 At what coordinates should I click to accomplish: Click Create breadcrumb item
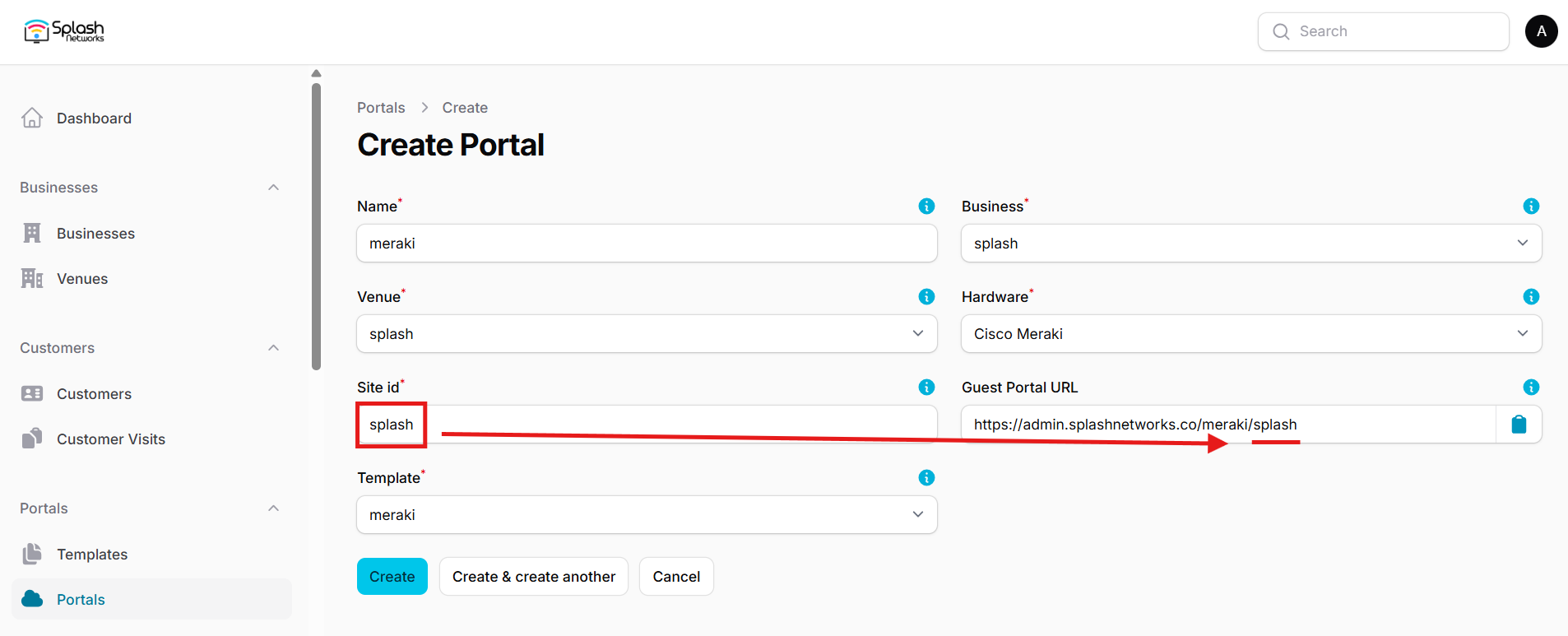point(465,108)
